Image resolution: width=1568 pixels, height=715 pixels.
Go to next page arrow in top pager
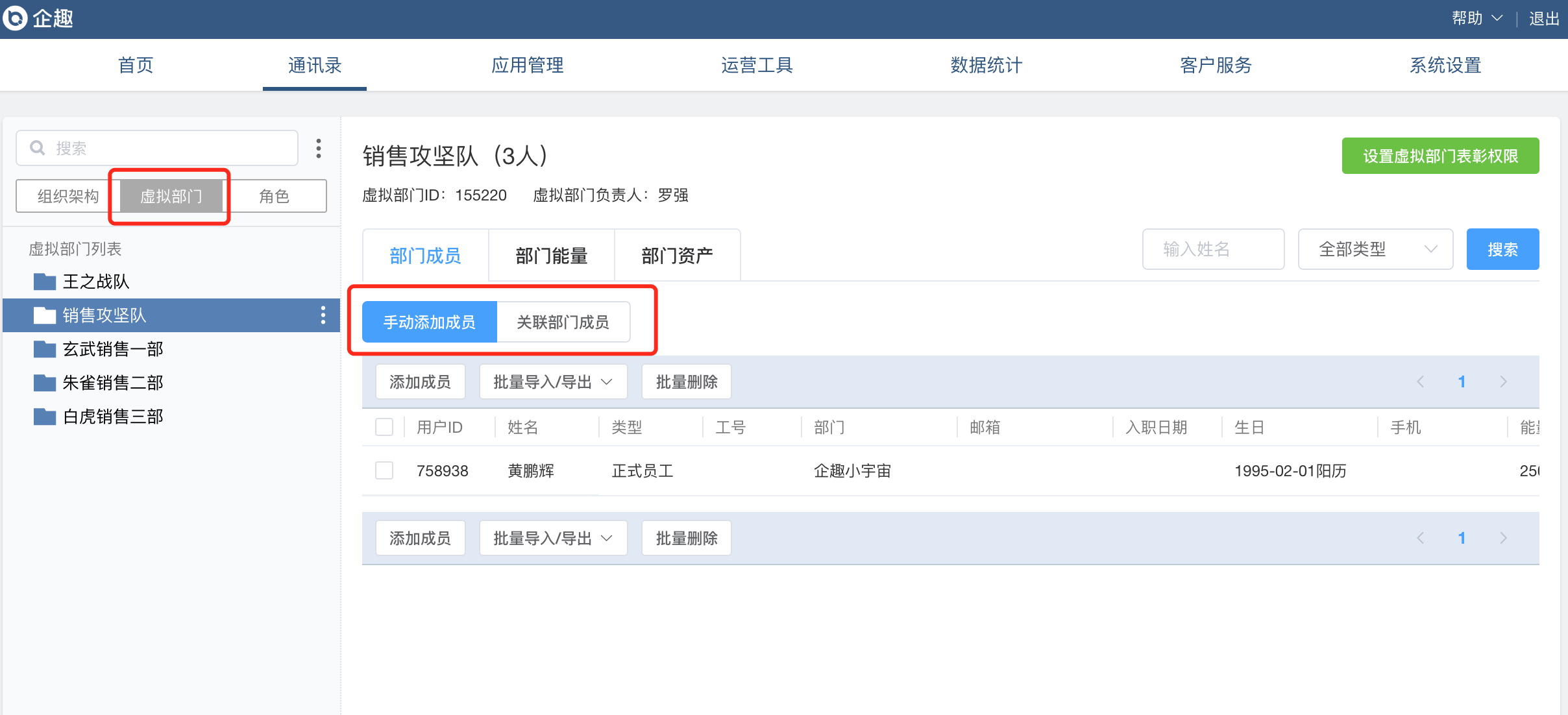coord(1503,382)
